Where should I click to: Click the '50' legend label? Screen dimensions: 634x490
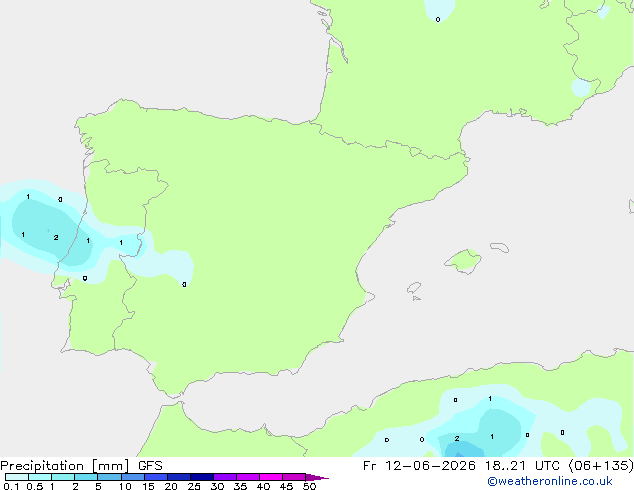click(309, 486)
